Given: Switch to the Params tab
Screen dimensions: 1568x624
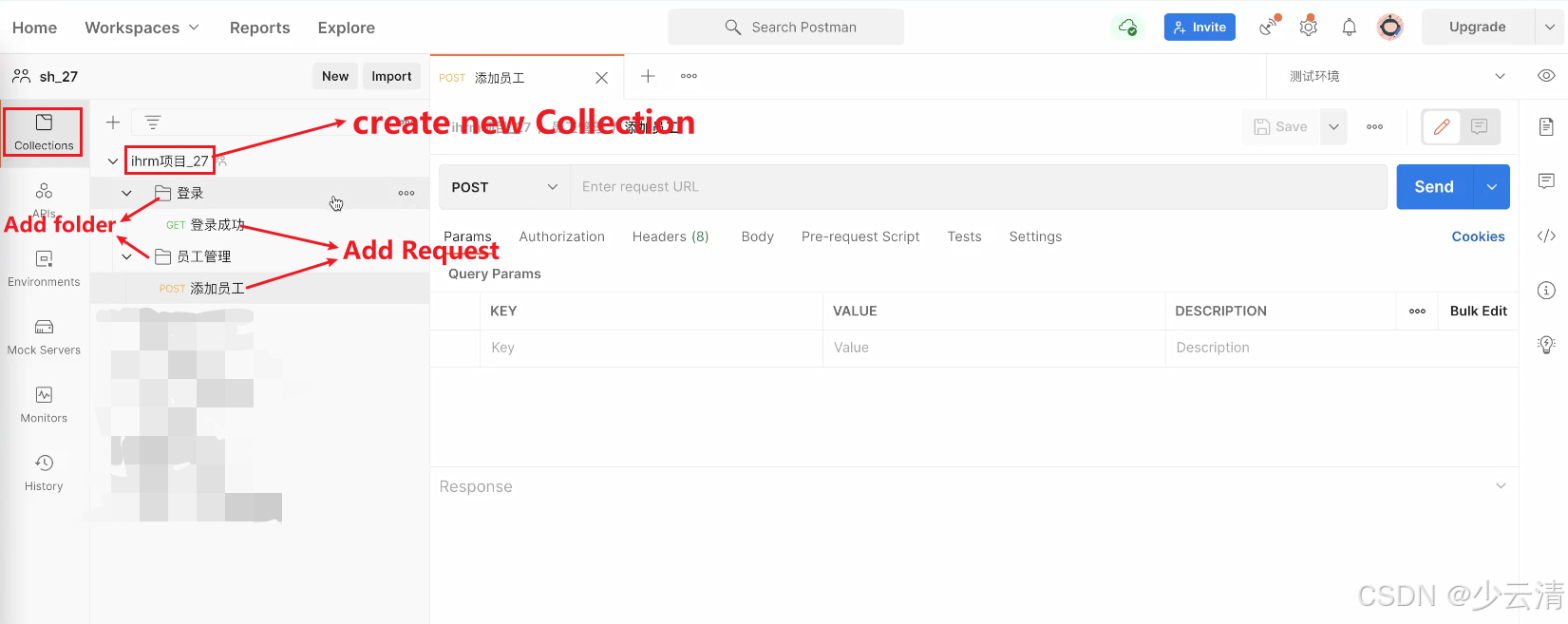Looking at the screenshot, I should click(x=467, y=236).
